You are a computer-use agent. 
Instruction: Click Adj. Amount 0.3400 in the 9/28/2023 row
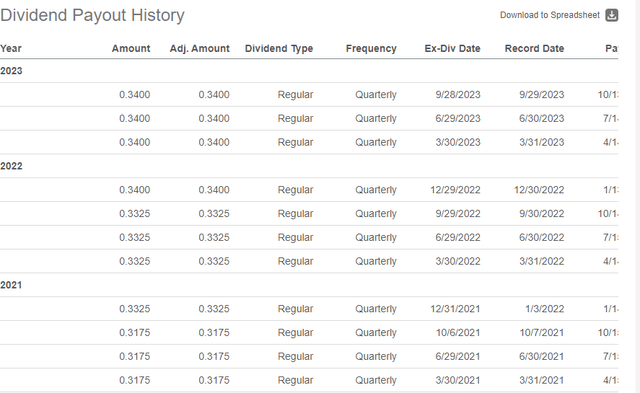(214, 95)
